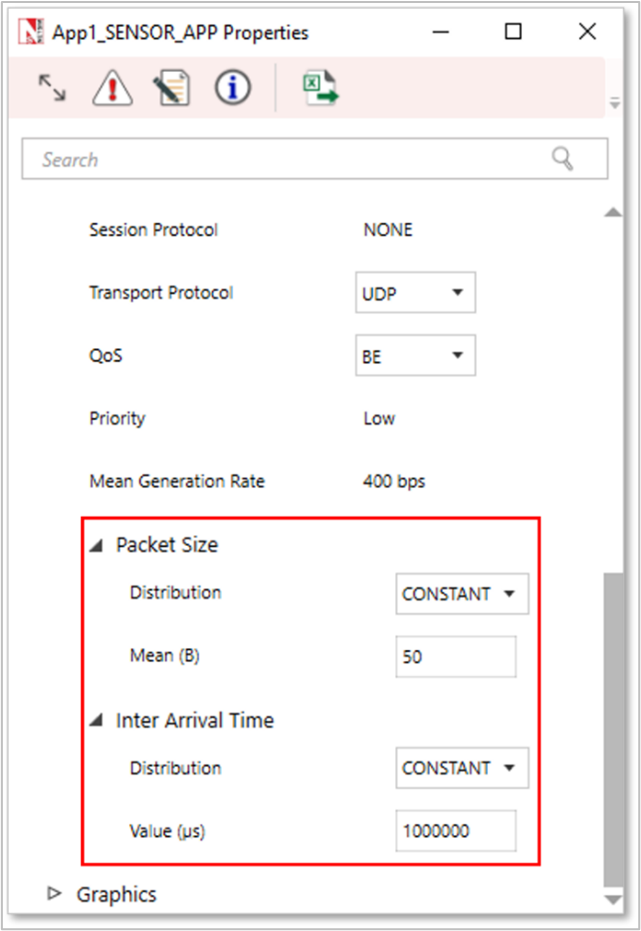Open the information icon
The image size is (641, 931).
[x=232, y=88]
